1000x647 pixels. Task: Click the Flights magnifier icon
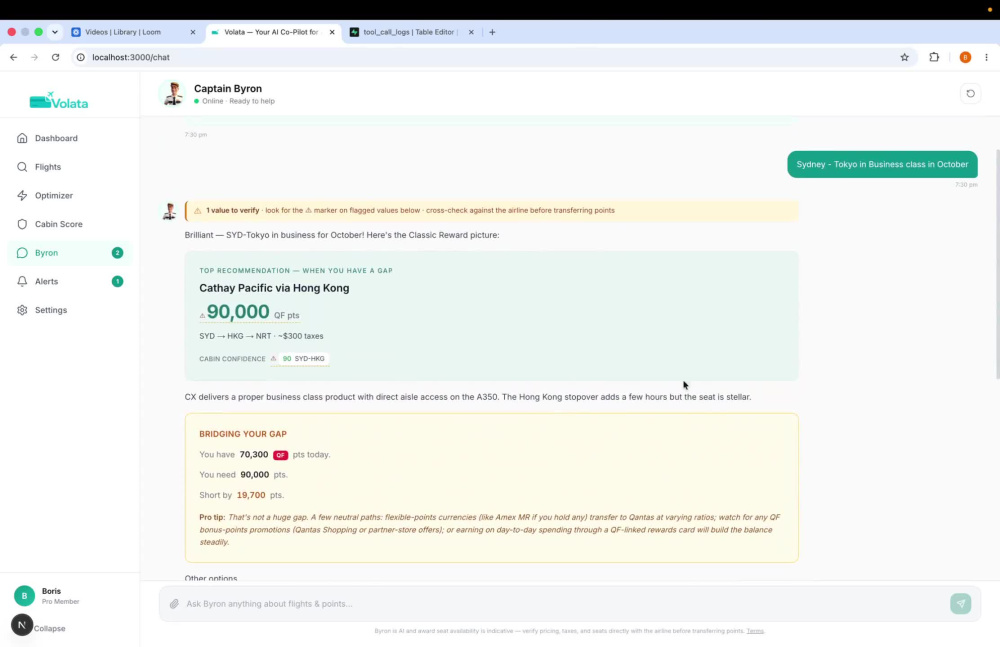coord(22,167)
